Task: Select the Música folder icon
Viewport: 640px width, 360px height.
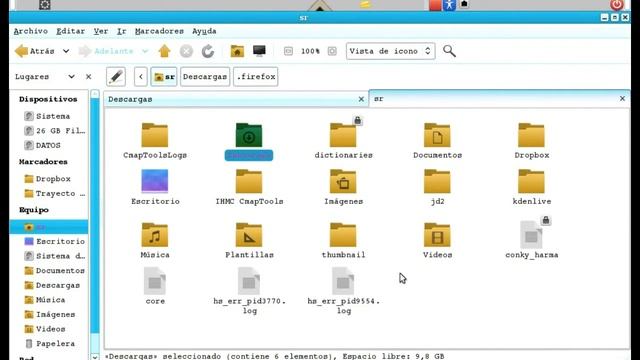Action: (x=155, y=235)
